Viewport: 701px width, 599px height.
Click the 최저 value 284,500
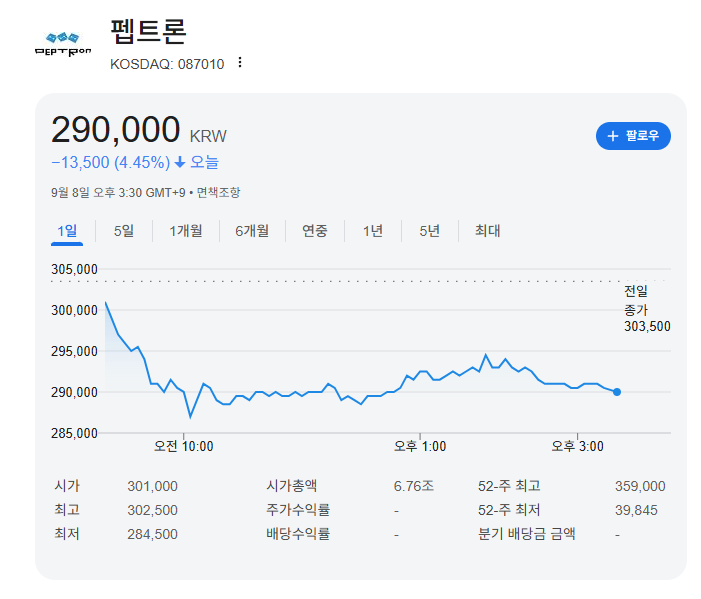(152, 534)
